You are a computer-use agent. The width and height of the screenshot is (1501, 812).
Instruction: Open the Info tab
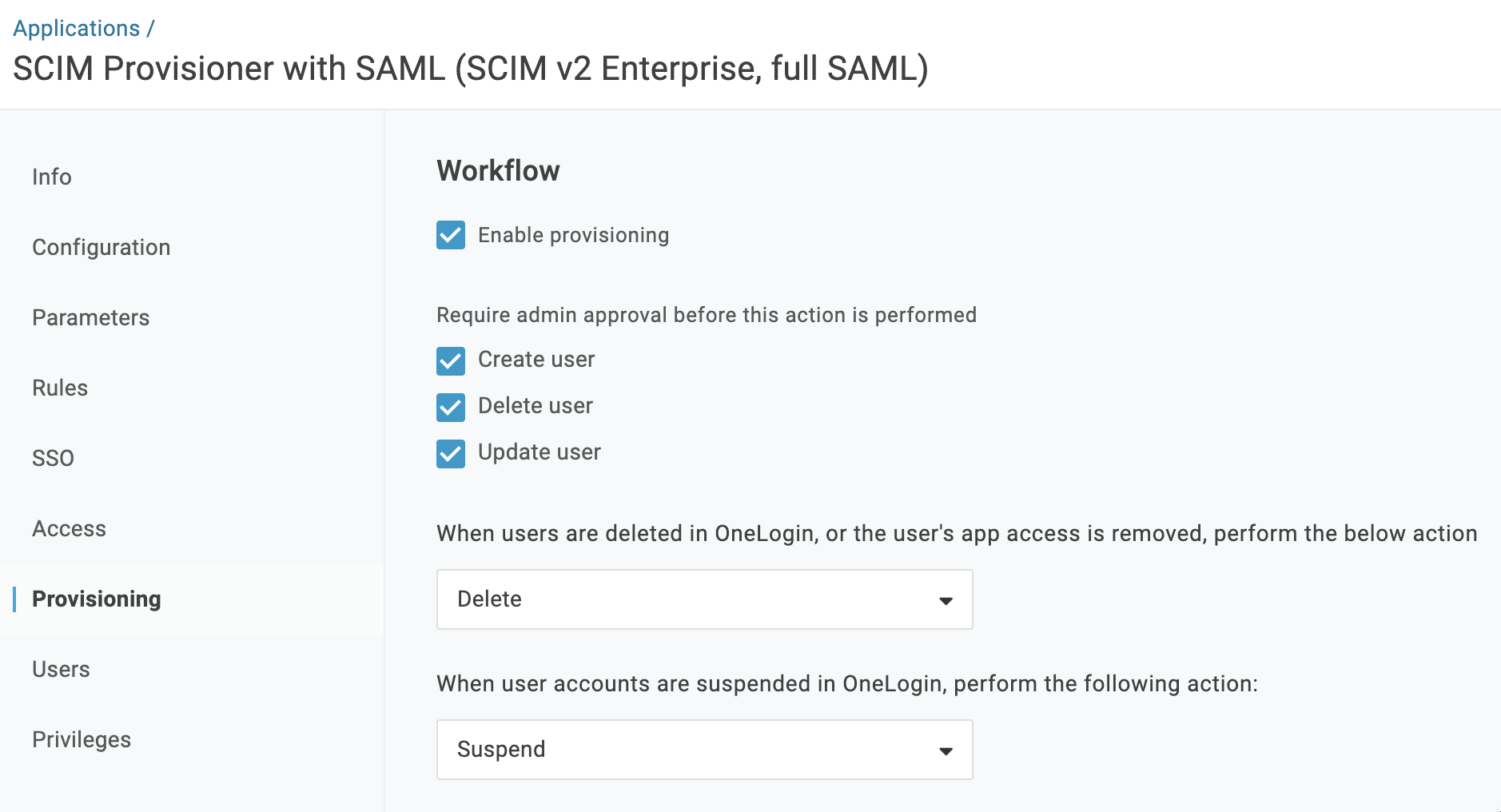52,177
